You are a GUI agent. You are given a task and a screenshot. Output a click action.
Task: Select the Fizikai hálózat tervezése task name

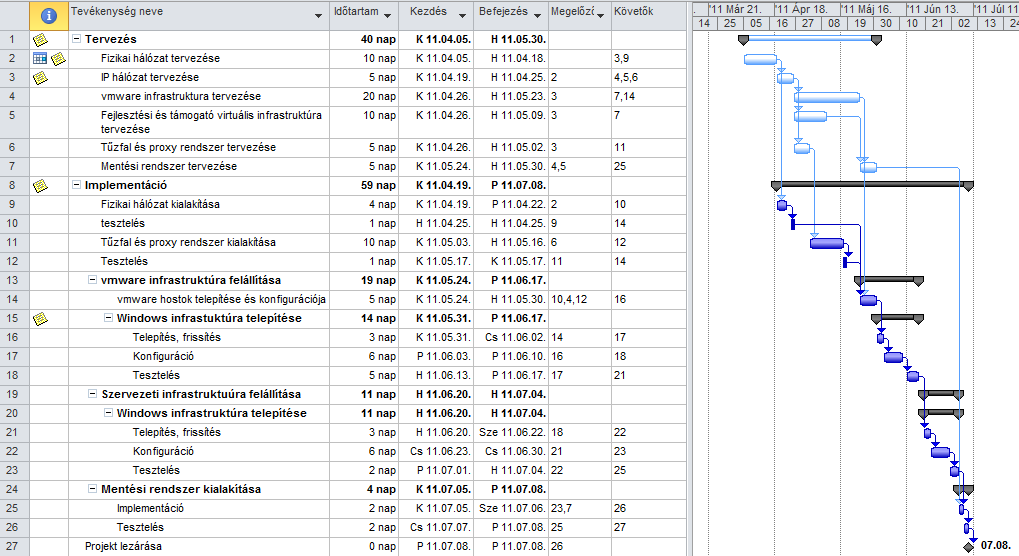tap(160, 58)
